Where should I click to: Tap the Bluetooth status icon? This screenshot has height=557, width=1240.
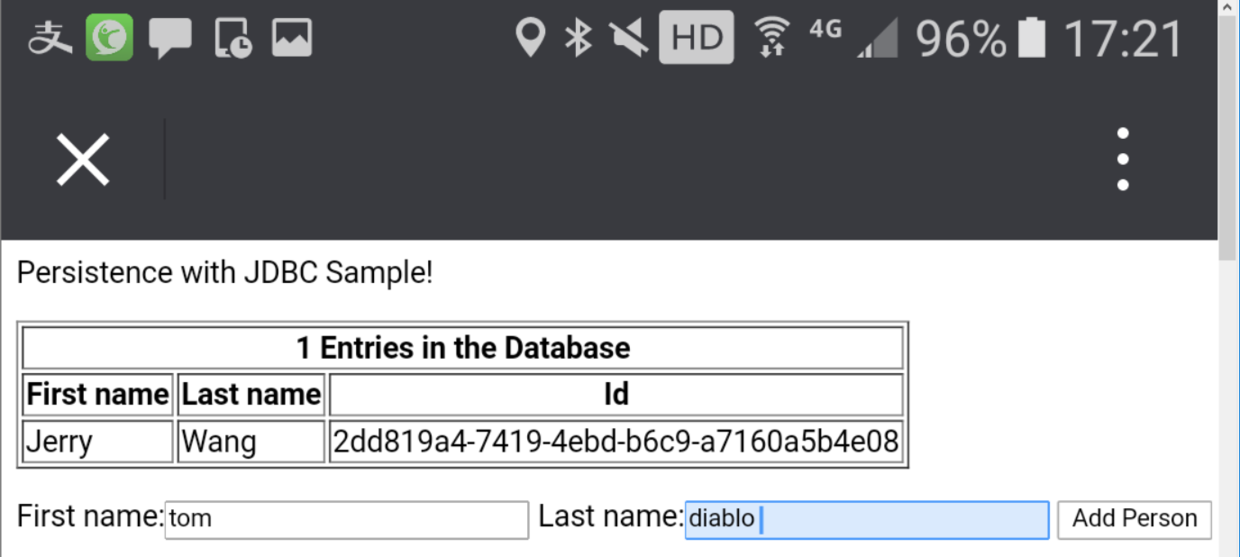point(578,39)
